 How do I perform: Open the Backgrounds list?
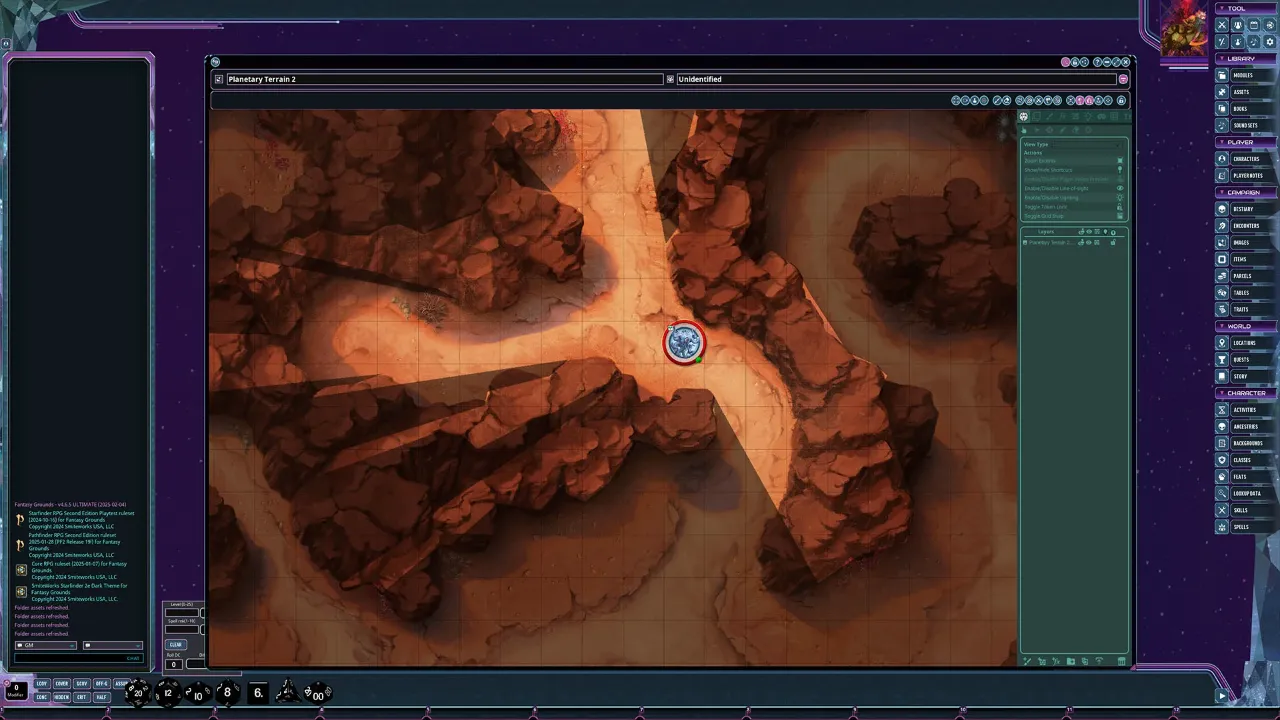(x=1248, y=443)
